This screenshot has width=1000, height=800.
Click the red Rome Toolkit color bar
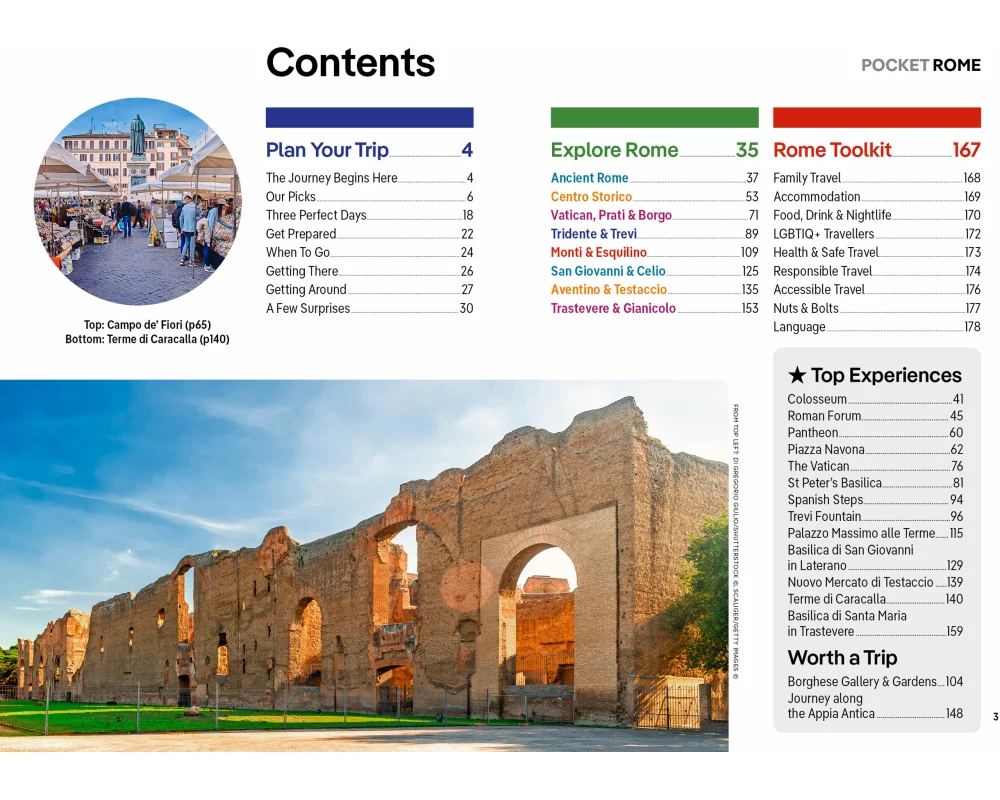tap(876, 118)
